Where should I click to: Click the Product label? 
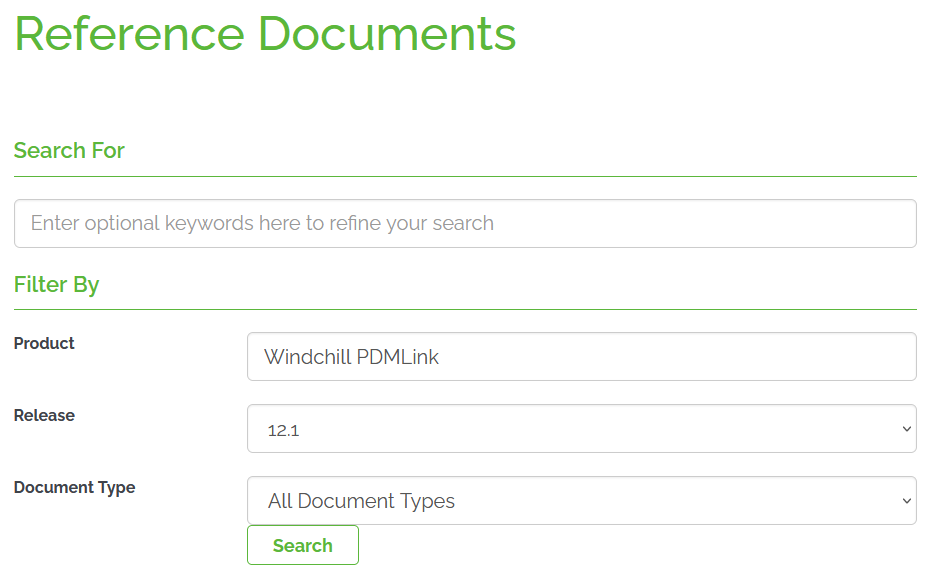pos(44,343)
